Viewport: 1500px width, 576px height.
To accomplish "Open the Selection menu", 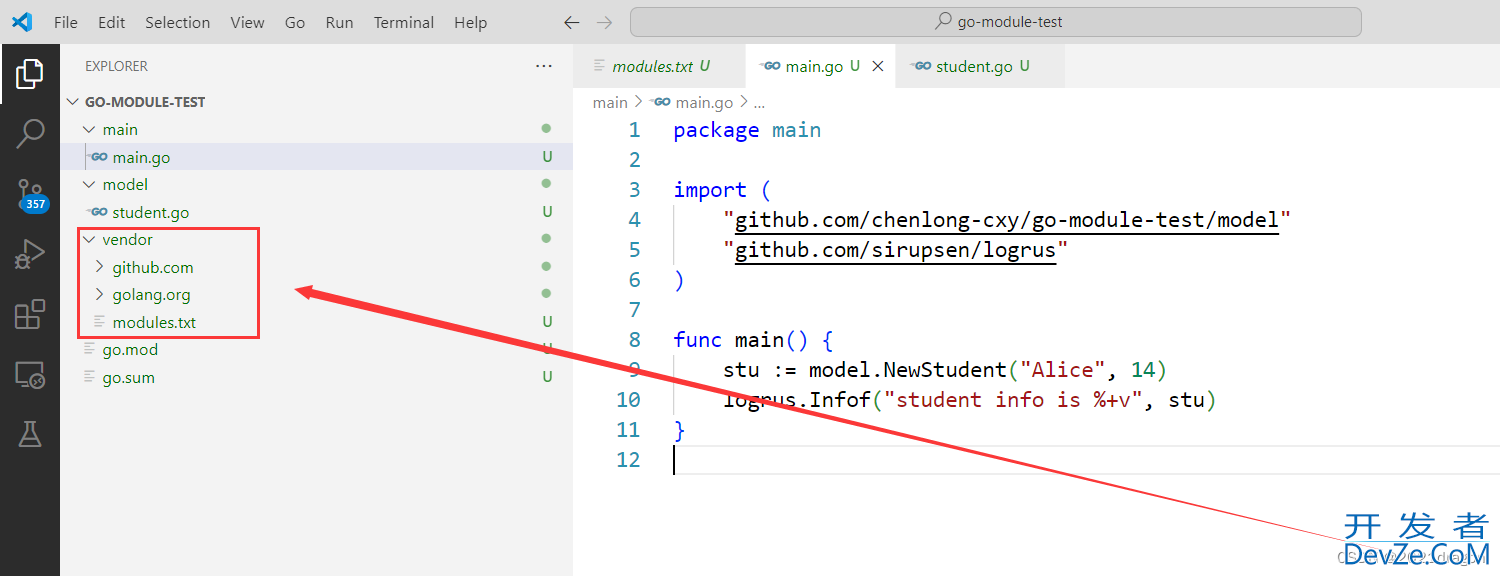I will pyautogui.click(x=178, y=22).
